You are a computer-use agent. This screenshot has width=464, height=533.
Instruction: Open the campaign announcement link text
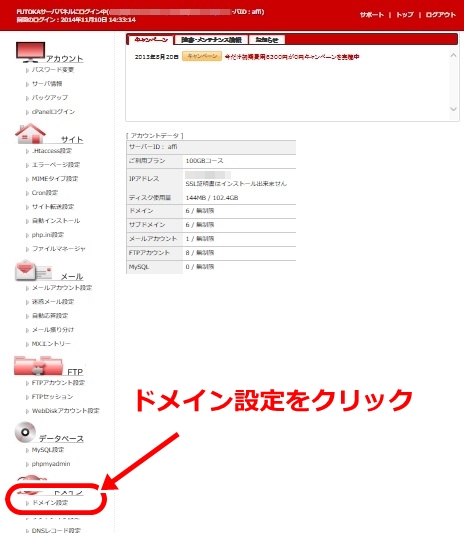click(292, 57)
